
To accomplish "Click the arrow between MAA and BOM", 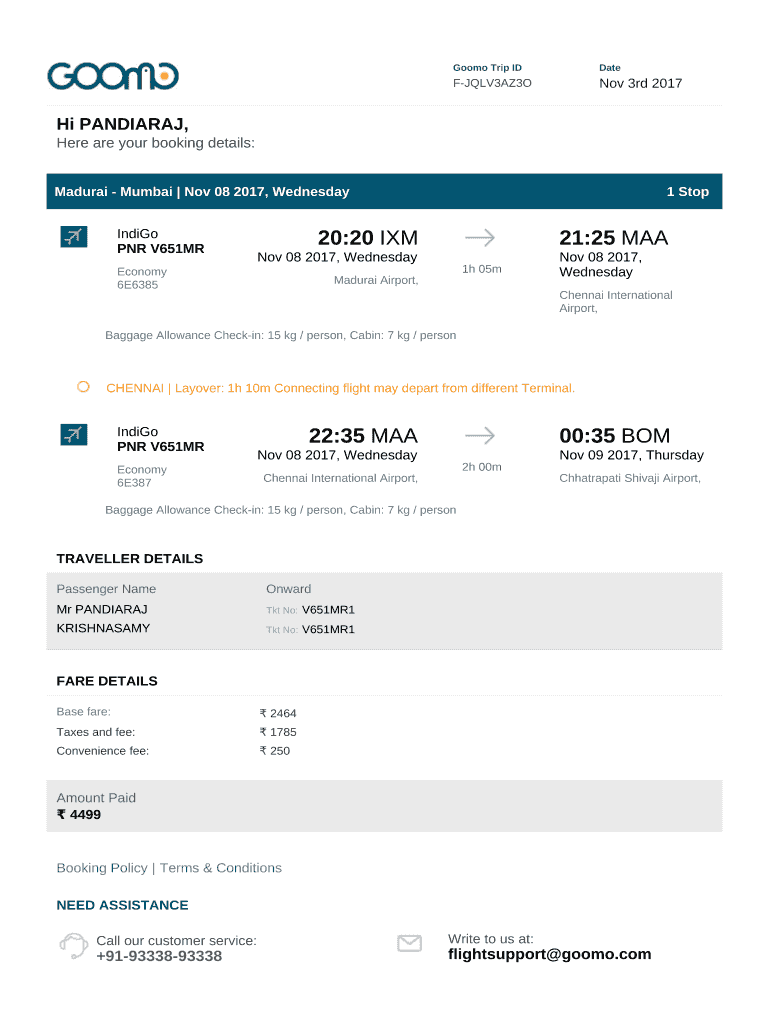I will [x=480, y=435].
